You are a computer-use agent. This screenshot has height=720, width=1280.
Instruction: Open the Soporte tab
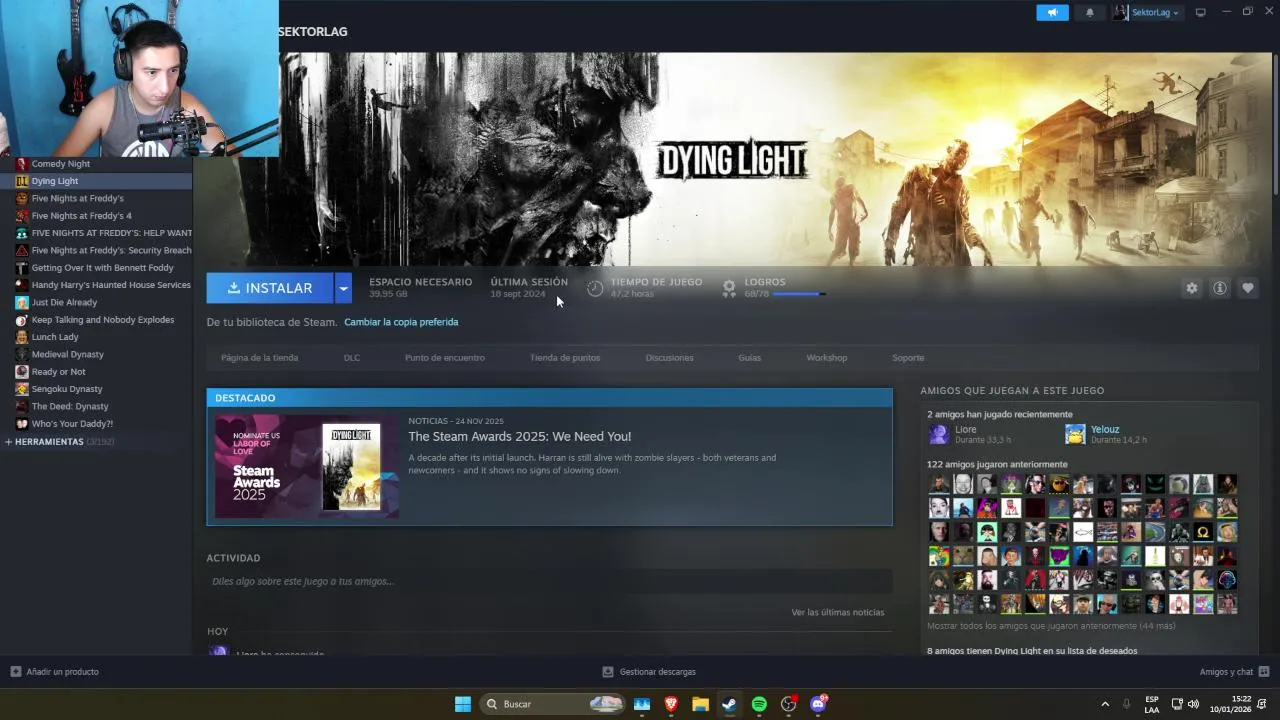point(908,358)
